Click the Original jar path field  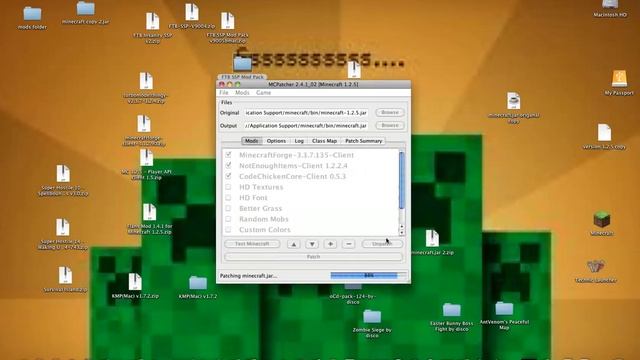(306, 112)
